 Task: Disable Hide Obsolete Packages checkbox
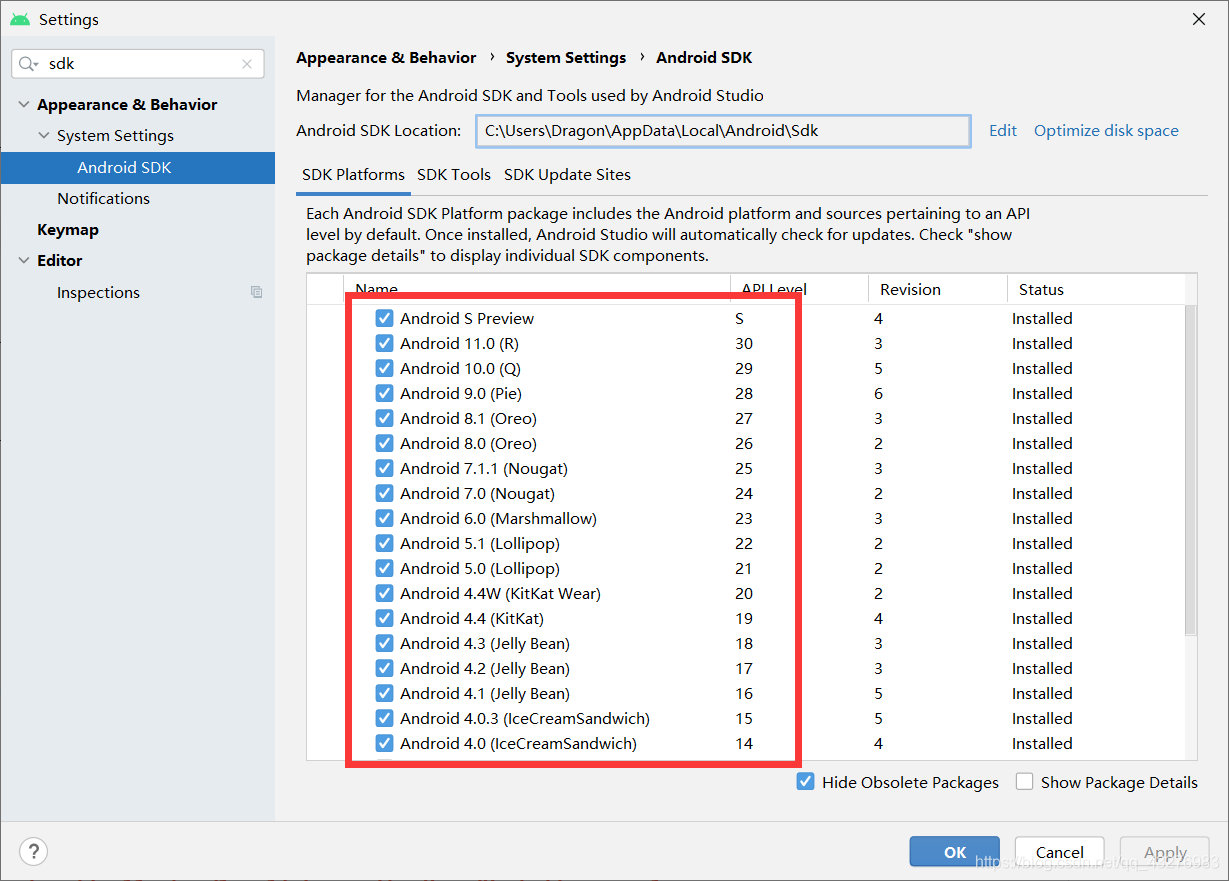coord(805,782)
